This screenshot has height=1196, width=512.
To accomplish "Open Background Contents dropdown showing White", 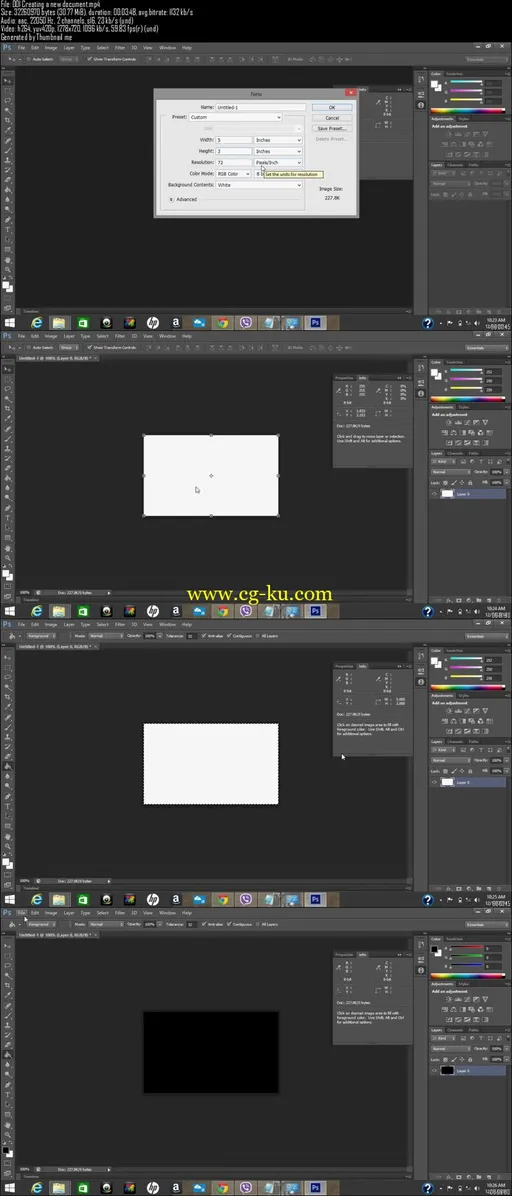I will pos(259,185).
